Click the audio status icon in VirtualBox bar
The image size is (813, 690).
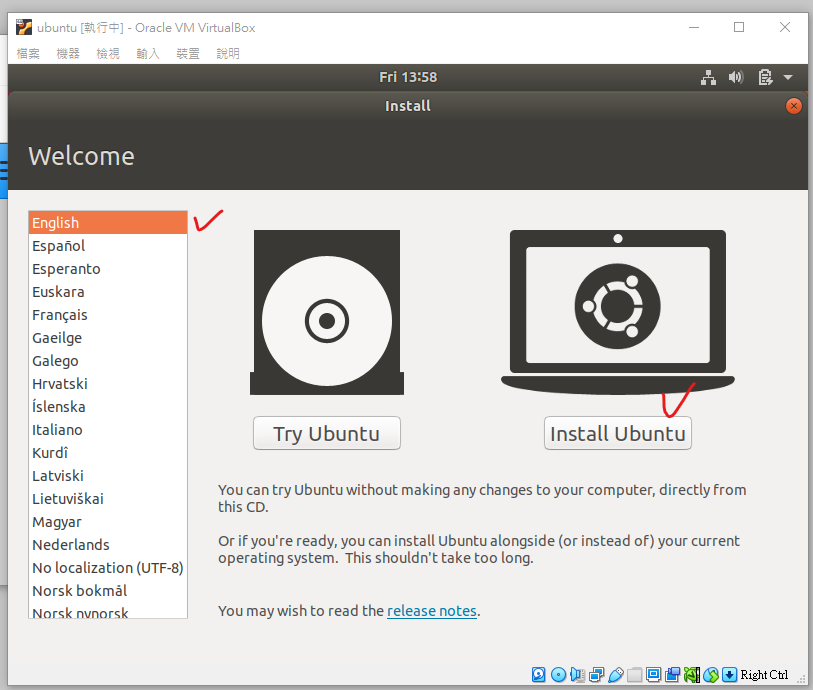(577, 674)
